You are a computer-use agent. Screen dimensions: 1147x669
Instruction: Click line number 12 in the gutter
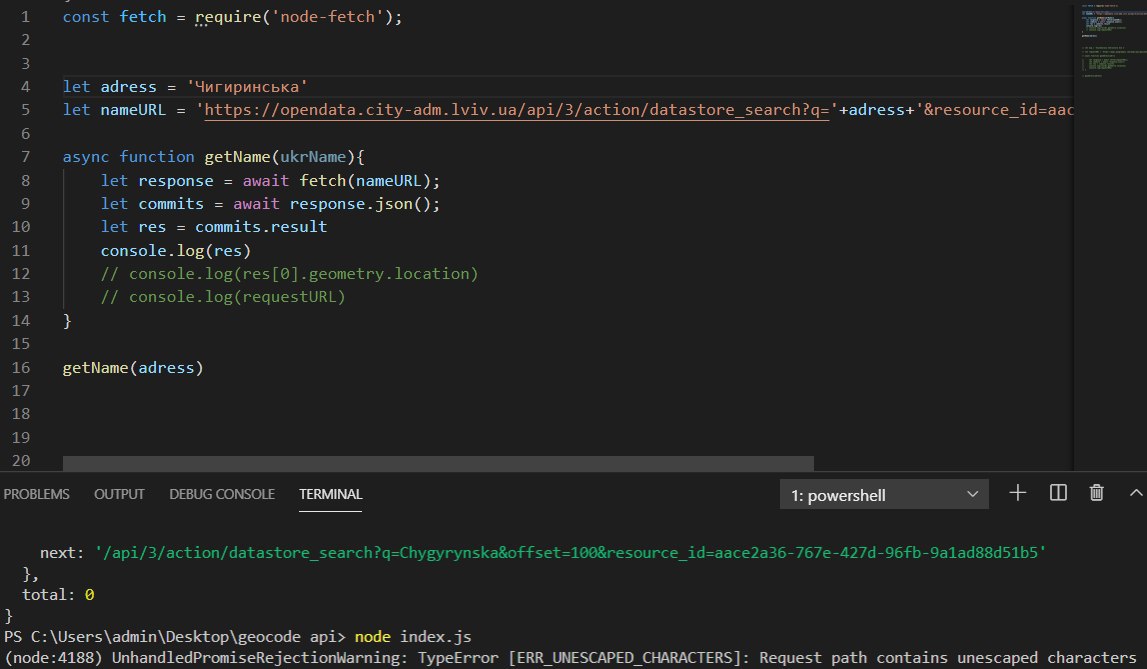point(22,273)
